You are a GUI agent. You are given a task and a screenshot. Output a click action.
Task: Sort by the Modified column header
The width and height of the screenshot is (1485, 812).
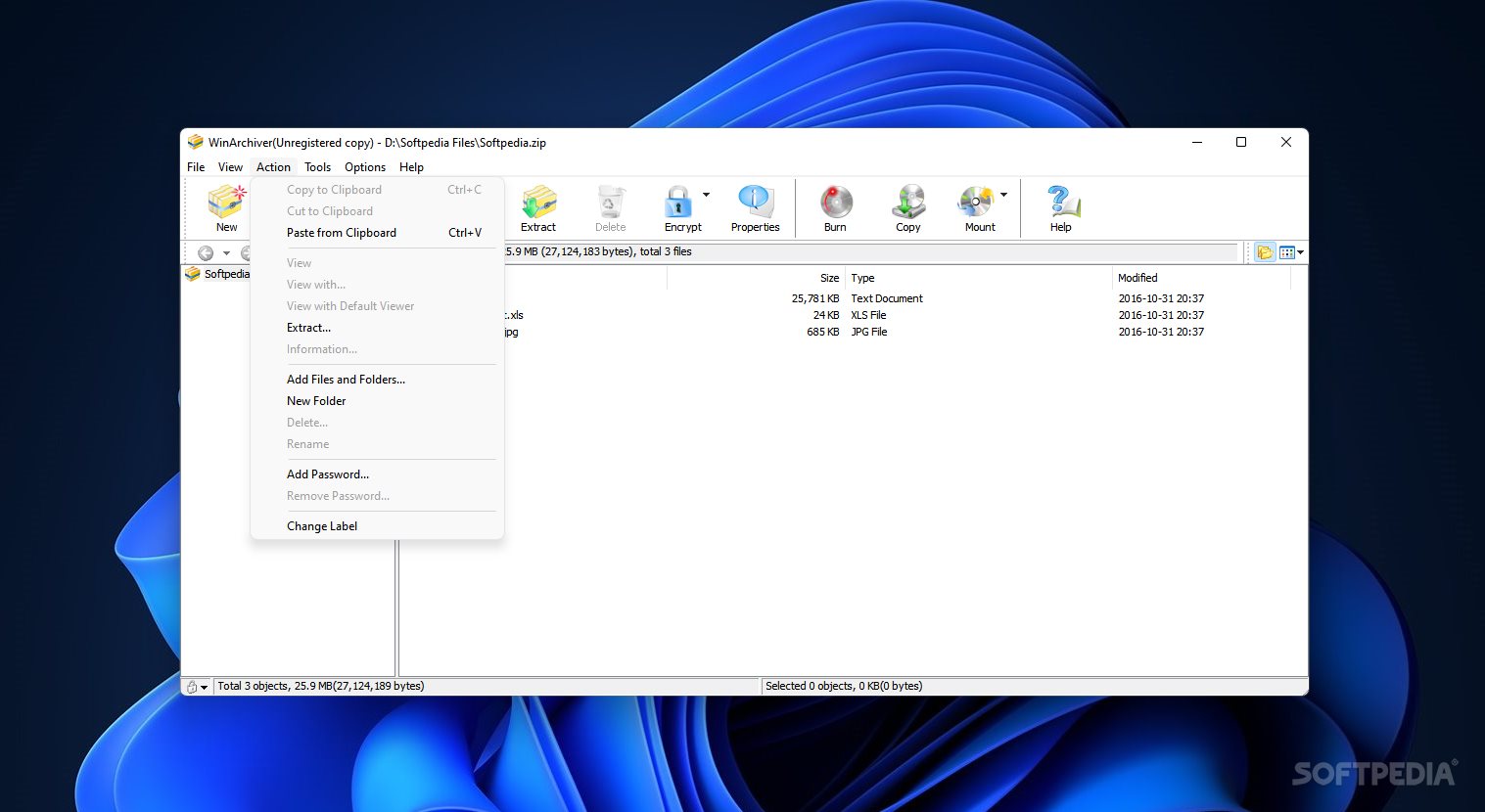pyautogui.click(x=1201, y=278)
